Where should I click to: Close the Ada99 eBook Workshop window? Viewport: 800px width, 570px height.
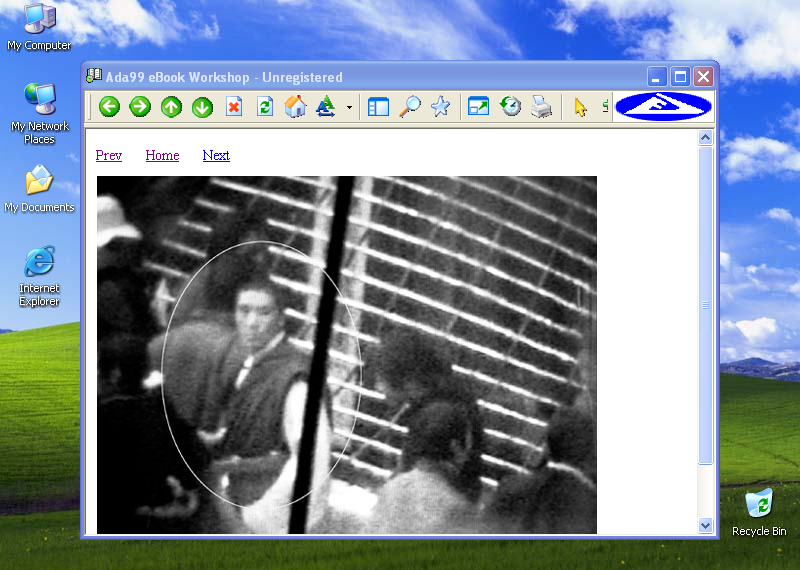click(704, 77)
